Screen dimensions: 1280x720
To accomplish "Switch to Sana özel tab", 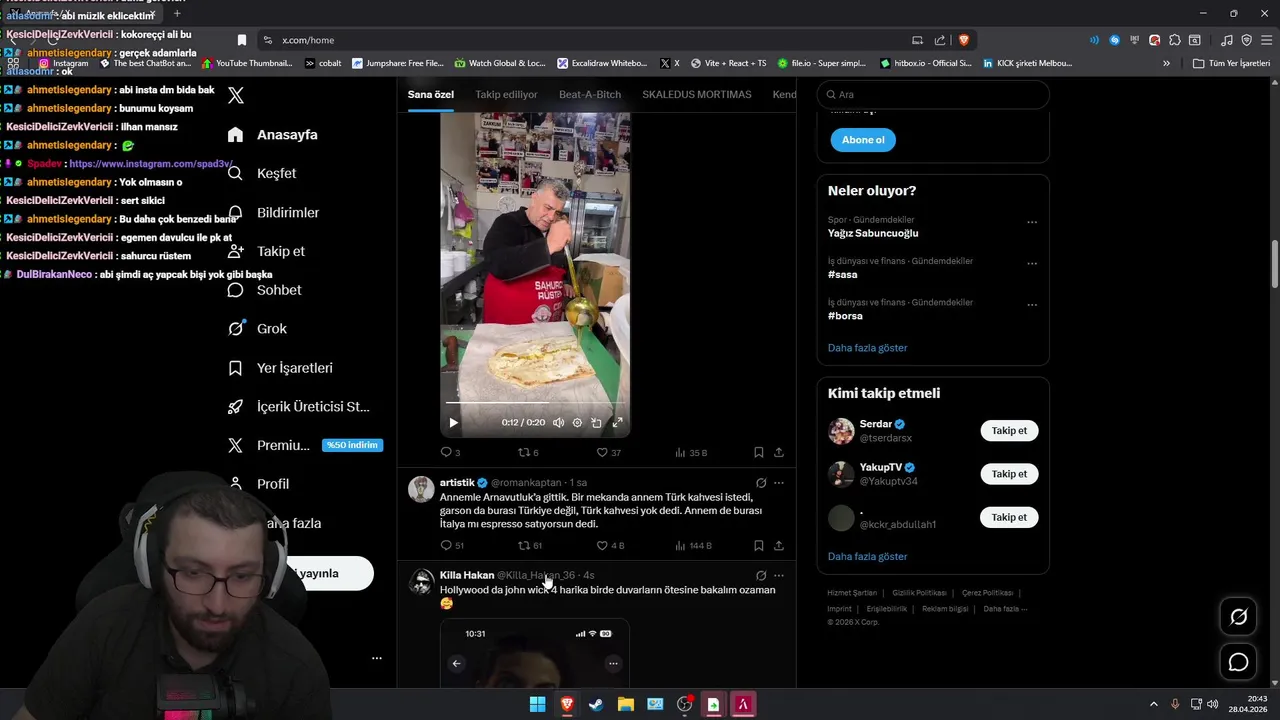I will click(x=431, y=94).
